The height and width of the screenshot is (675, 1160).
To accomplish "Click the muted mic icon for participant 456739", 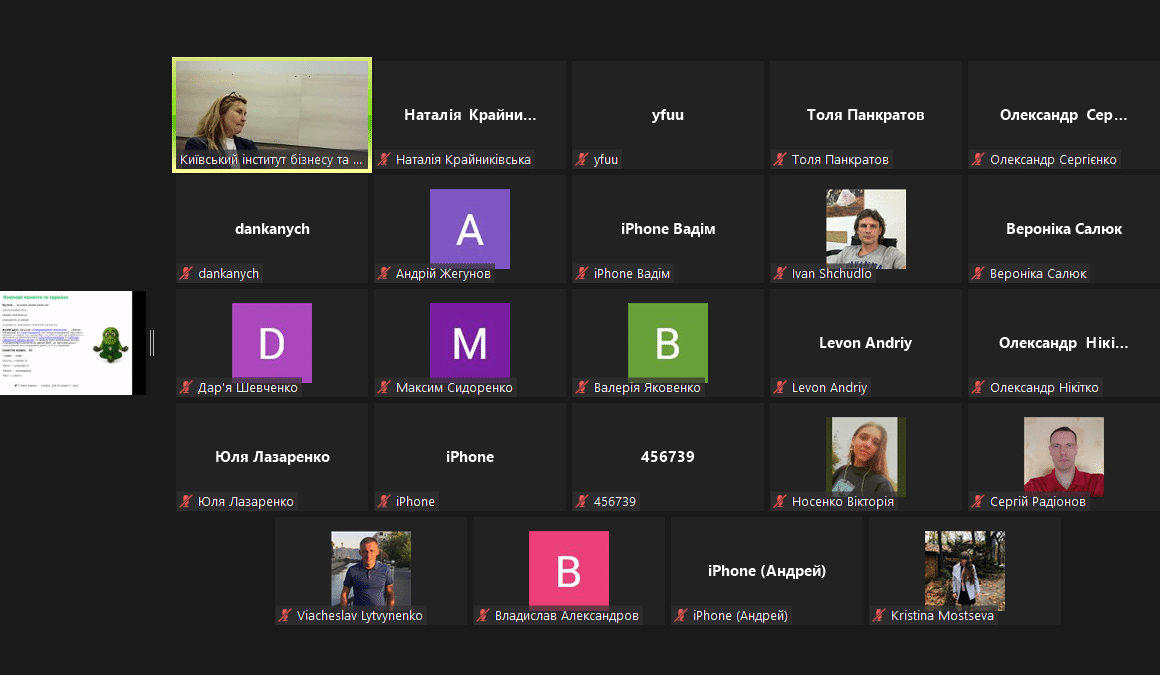I will pos(582,502).
